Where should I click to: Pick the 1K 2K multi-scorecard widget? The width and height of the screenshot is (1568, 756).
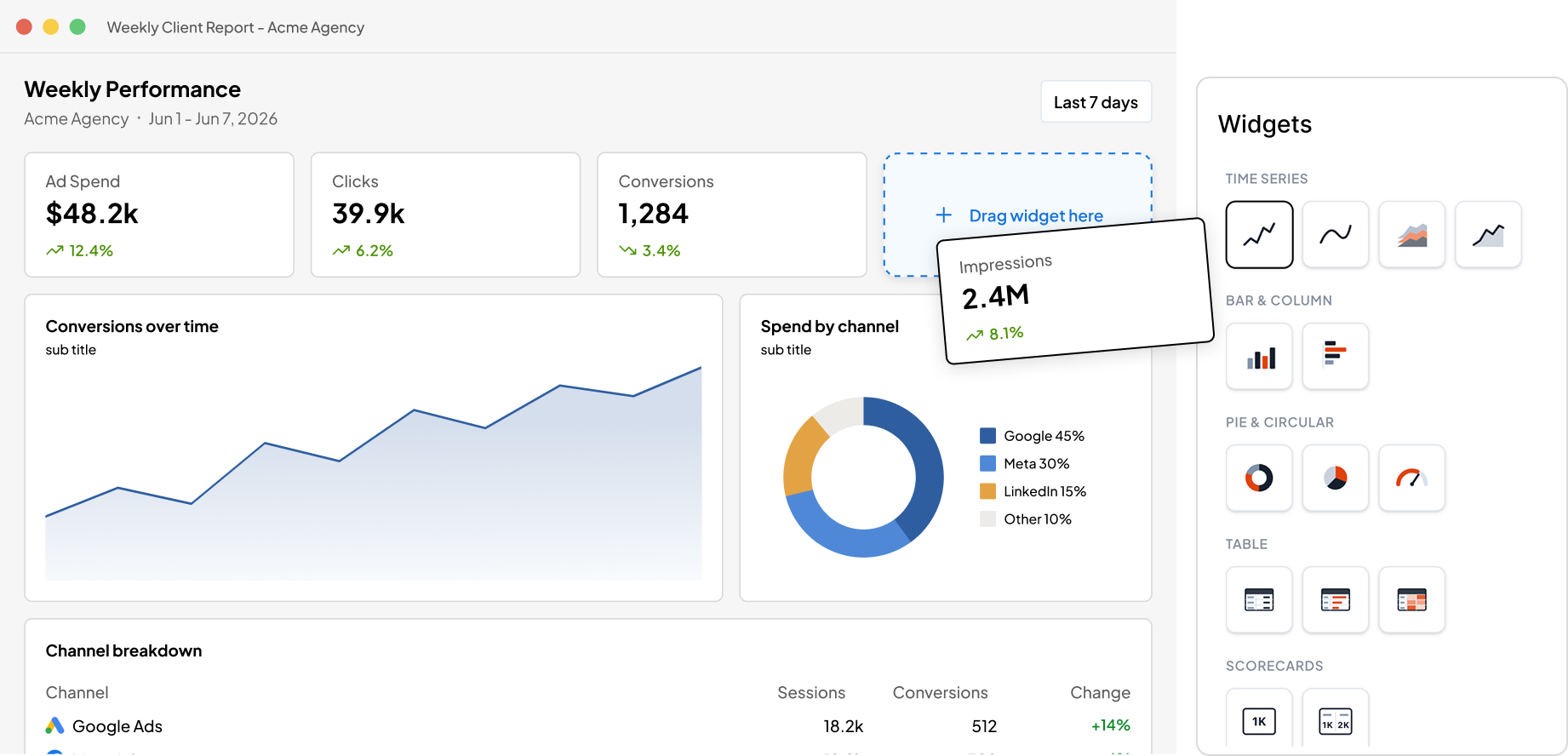click(x=1335, y=719)
